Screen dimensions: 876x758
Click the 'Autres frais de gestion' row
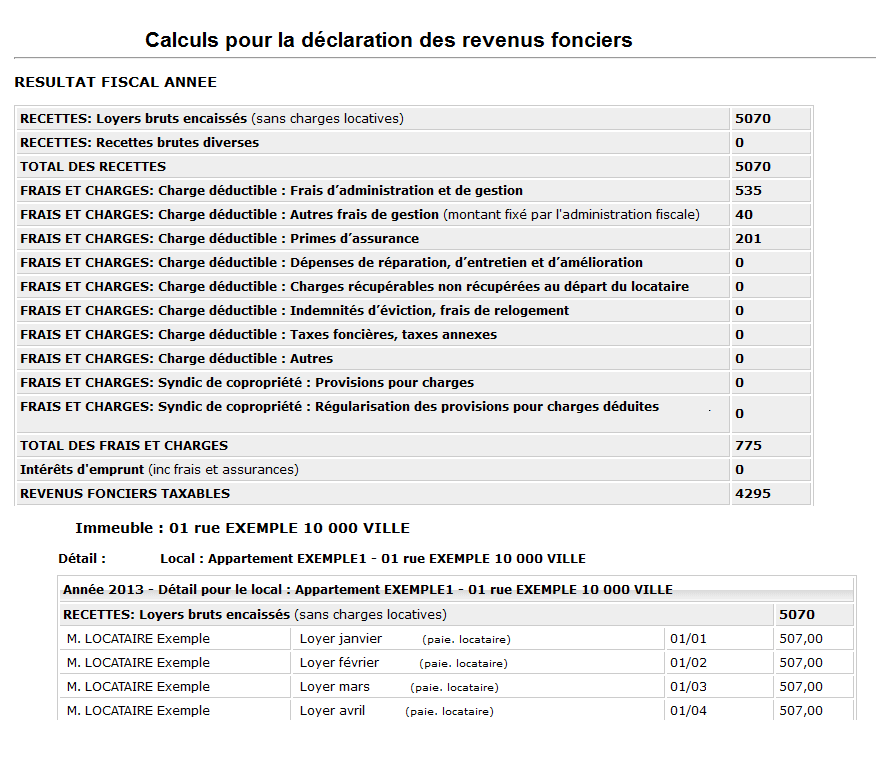[x=360, y=214]
